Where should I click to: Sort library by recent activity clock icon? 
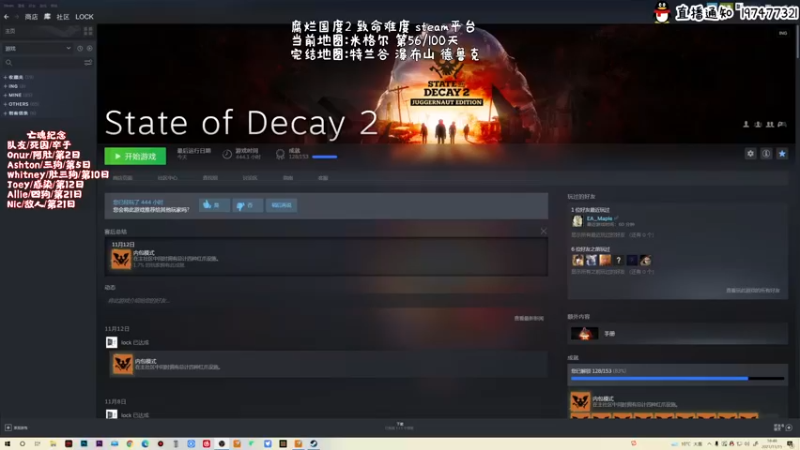80,48
